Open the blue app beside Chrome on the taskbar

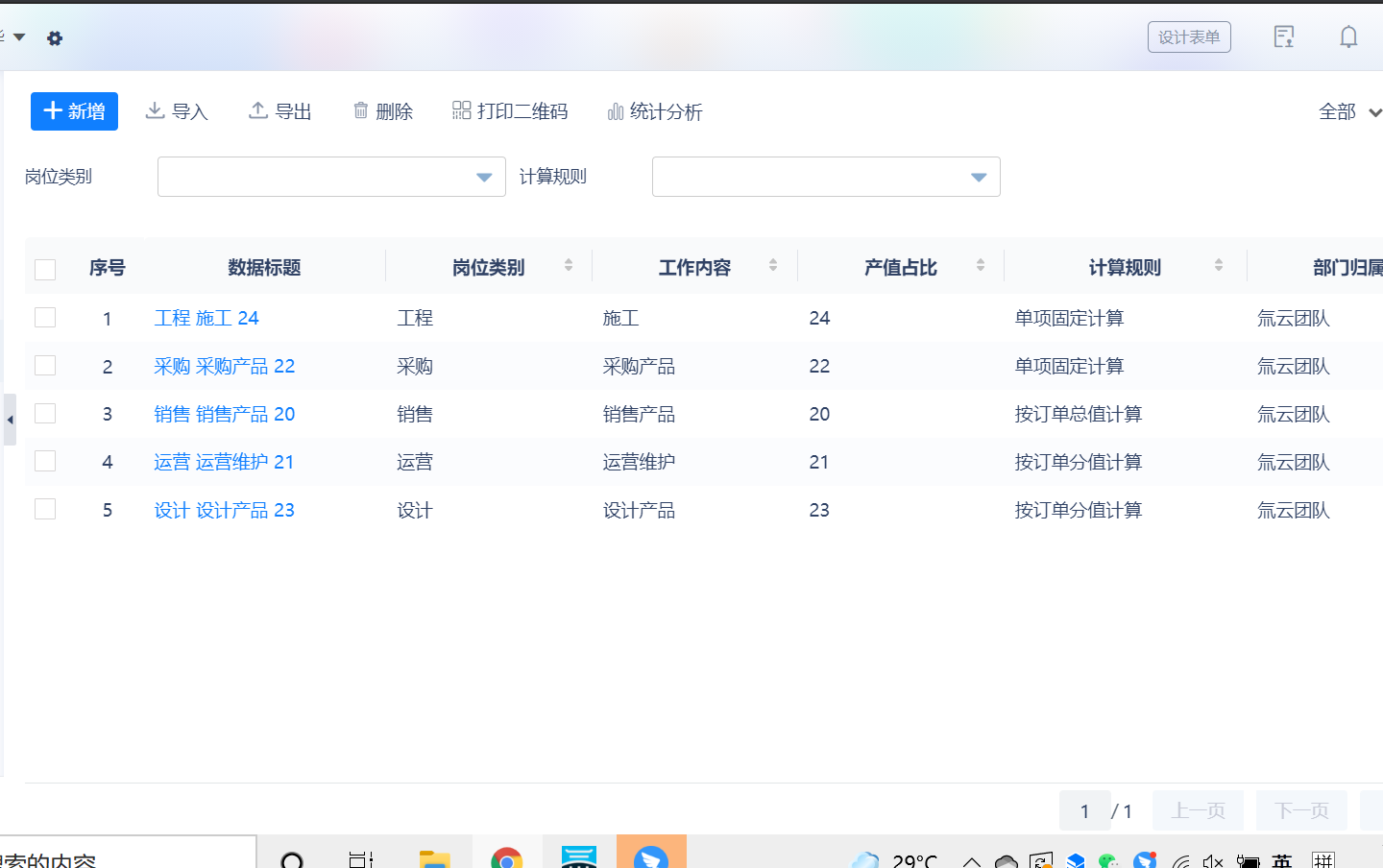[579, 856]
